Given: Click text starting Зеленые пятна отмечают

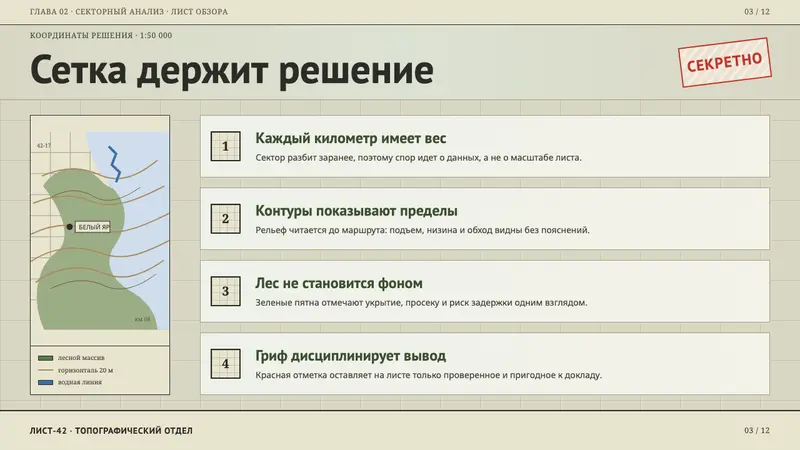Looking at the screenshot, I should click(421, 303).
